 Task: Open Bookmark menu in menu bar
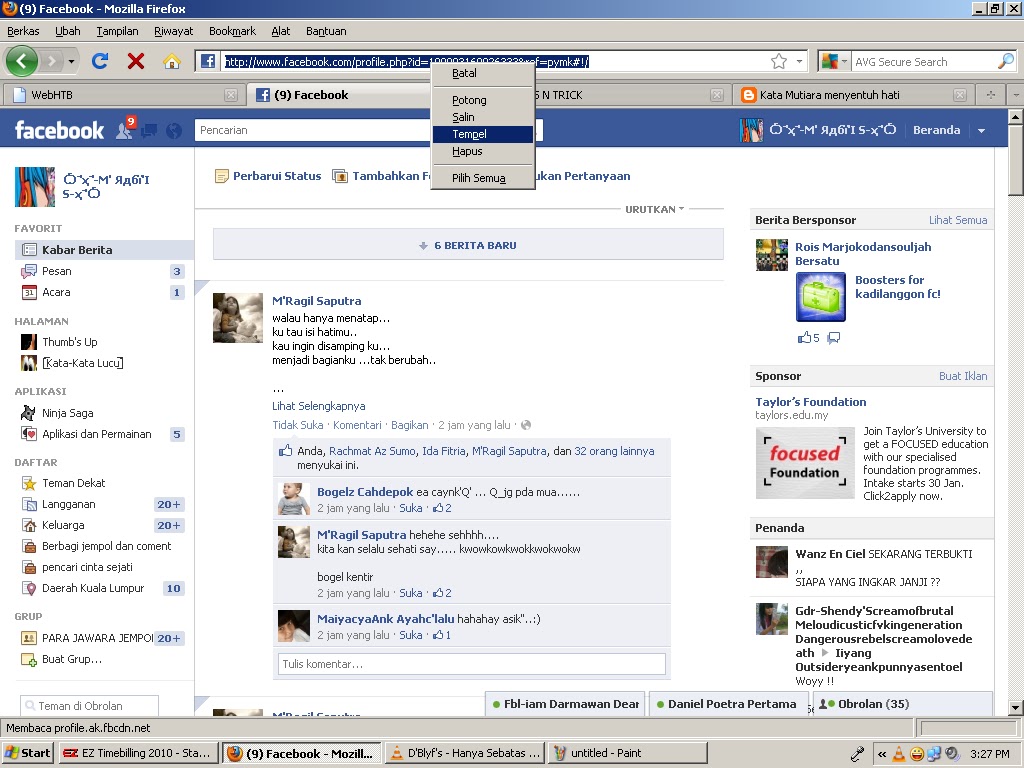tap(232, 31)
